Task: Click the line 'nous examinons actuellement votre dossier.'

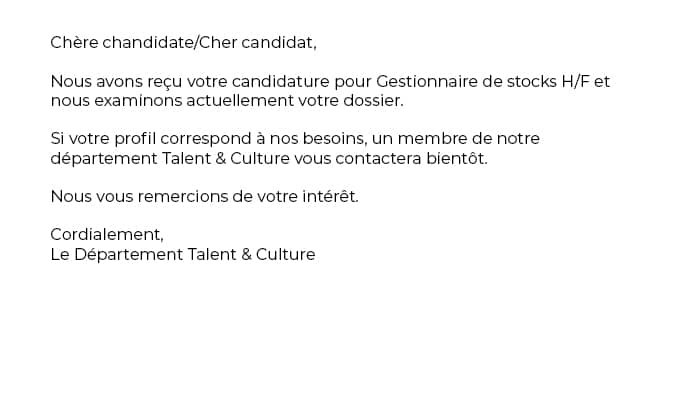Action: pos(227,101)
